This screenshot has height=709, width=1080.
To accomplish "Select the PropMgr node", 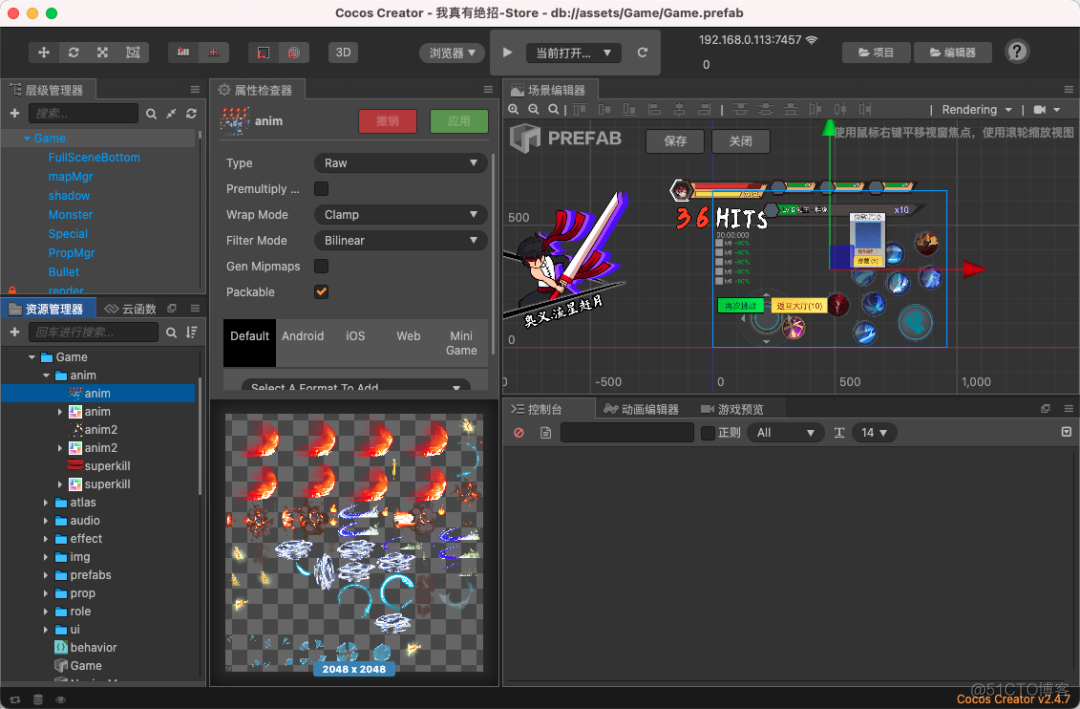I will click(x=72, y=253).
